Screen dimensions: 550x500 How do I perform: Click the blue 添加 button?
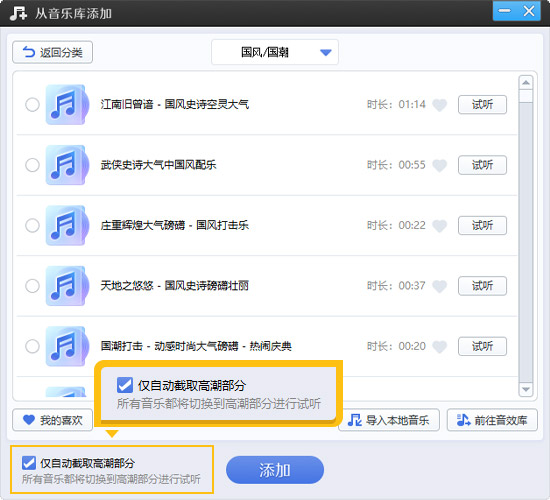pyautogui.click(x=275, y=470)
